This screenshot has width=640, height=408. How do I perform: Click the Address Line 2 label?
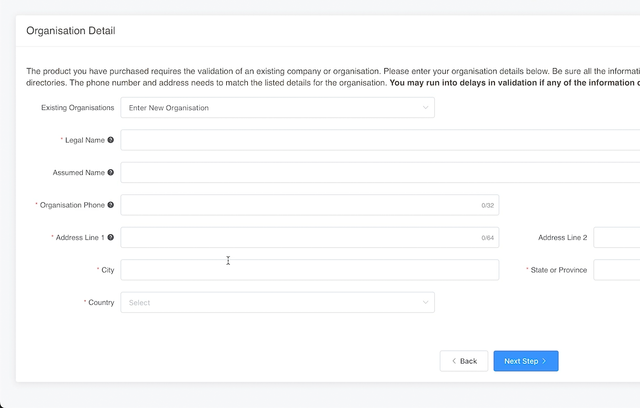[x=562, y=238]
